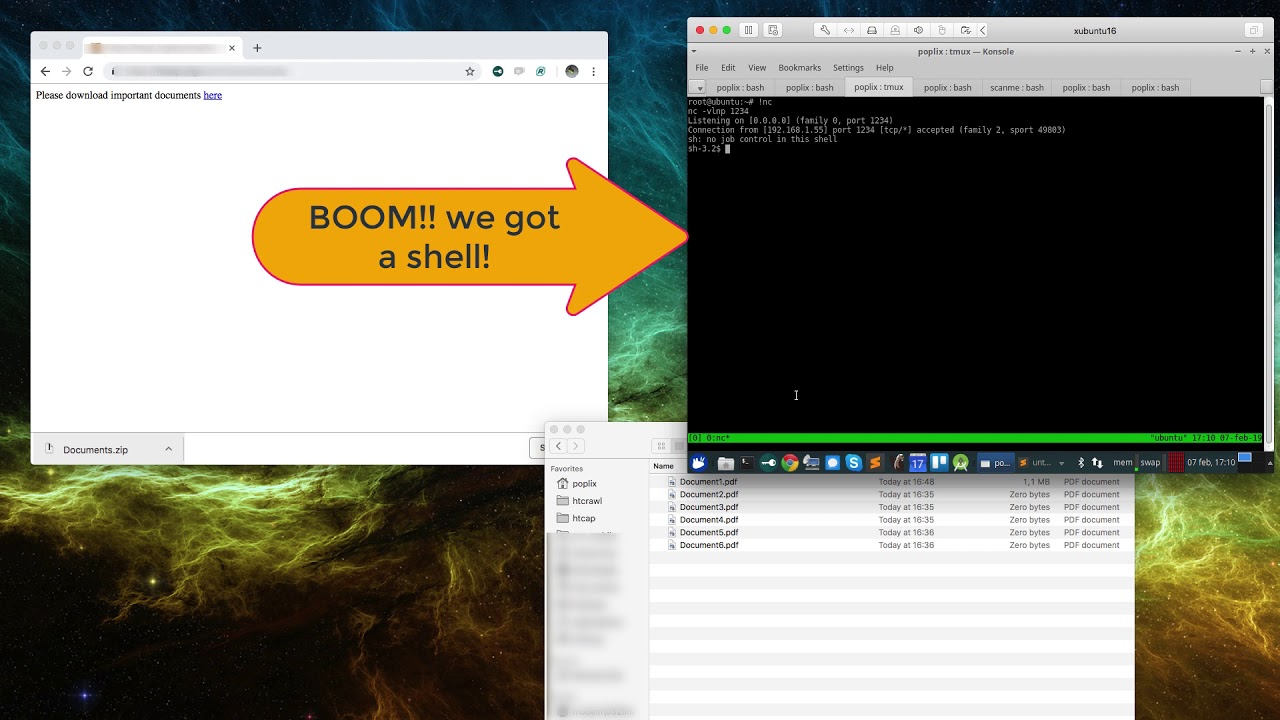
Task: Click the VM settings wrench icon
Action: tap(825, 30)
